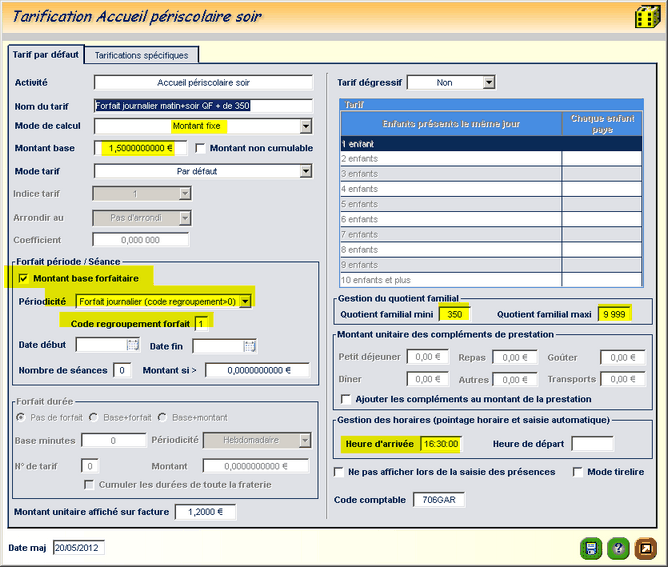This screenshot has width=668, height=567.
Task: Enable the Montant non cumulable checkbox
Action: tap(200, 149)
